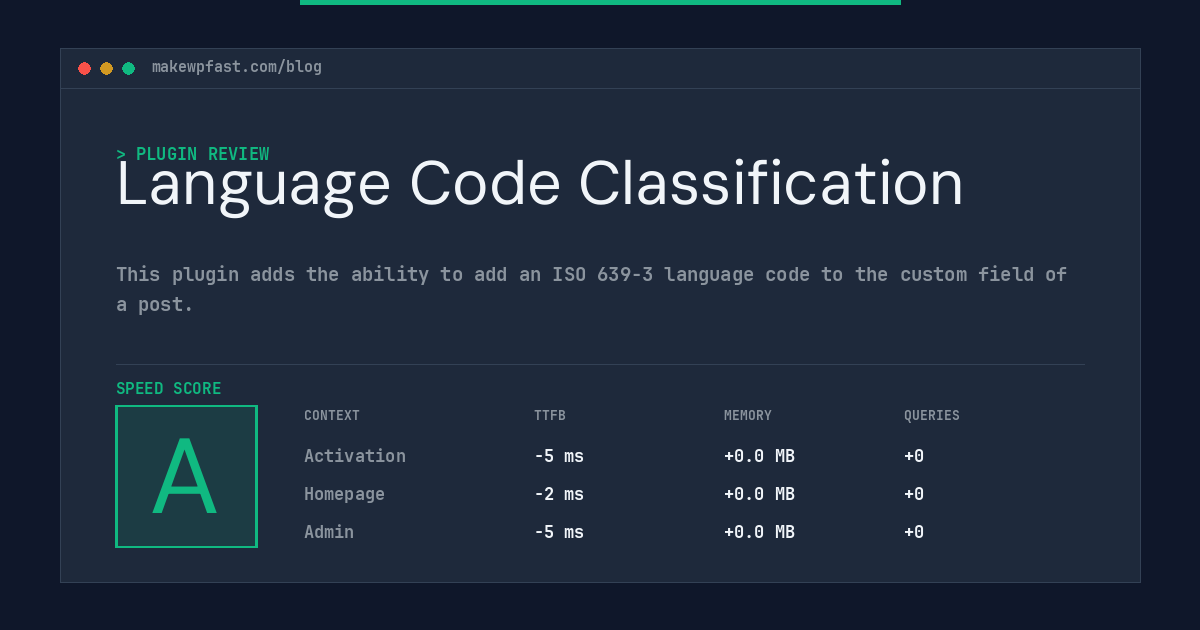
Task: Click the 'SPEED SCORE' label
Action: tap(169, 388)
